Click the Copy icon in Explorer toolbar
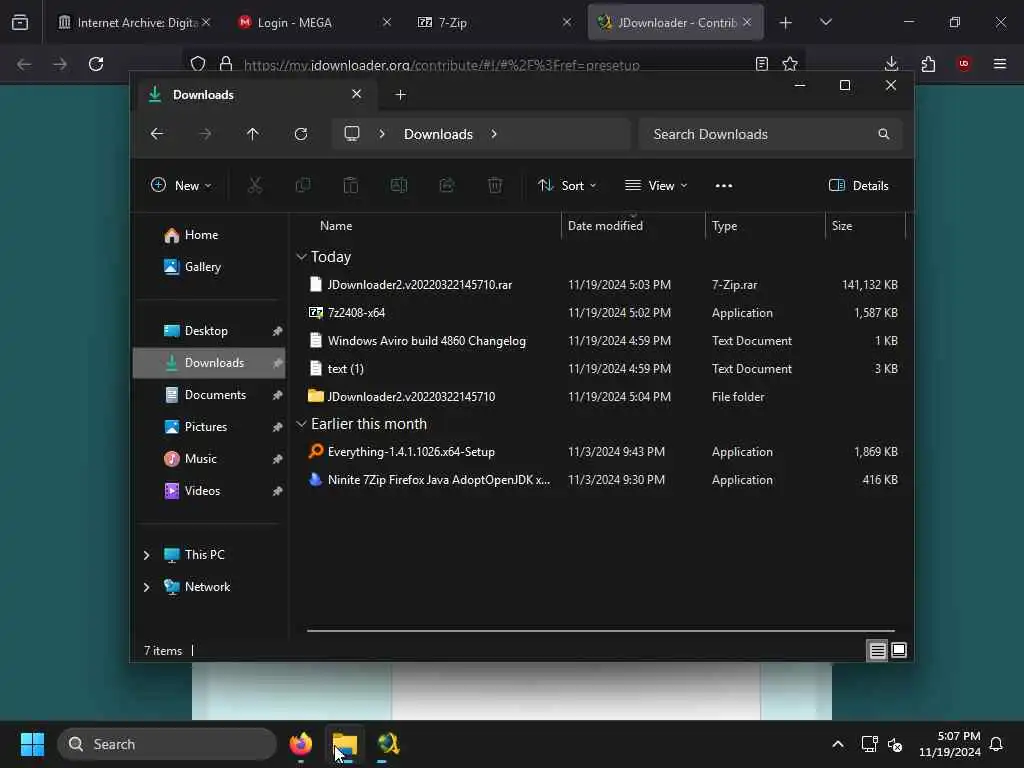Screen dimensions: 1024x768 click(302, 185)
